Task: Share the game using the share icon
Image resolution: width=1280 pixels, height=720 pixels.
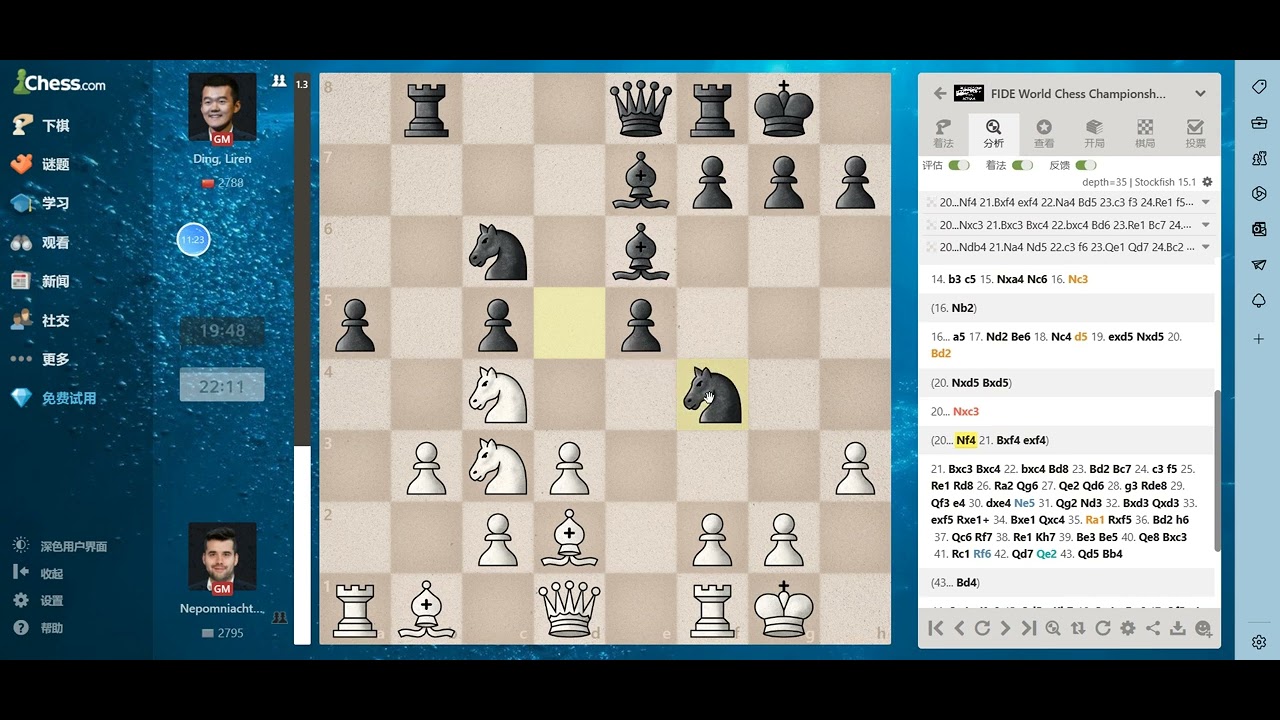Action: 1153,628
